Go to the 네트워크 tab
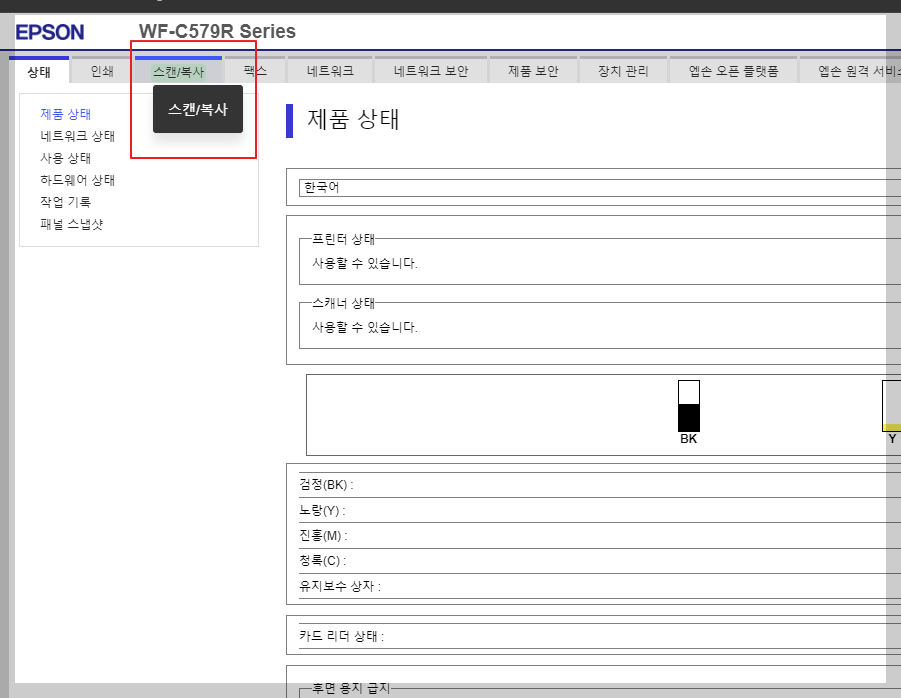This screenshot has height=698, width=901. click(330, 71)
